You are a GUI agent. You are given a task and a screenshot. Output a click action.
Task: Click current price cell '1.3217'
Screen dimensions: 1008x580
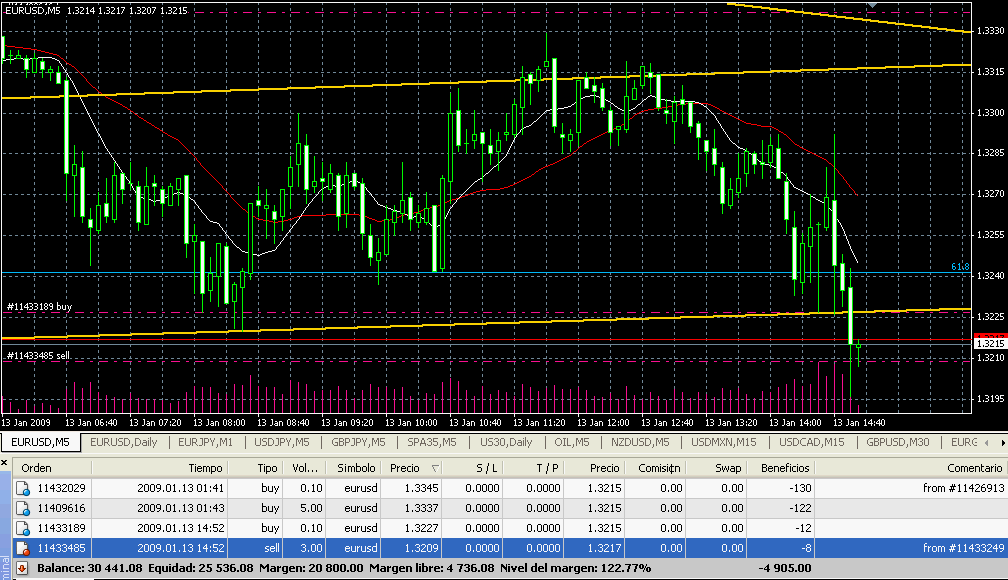605,548
